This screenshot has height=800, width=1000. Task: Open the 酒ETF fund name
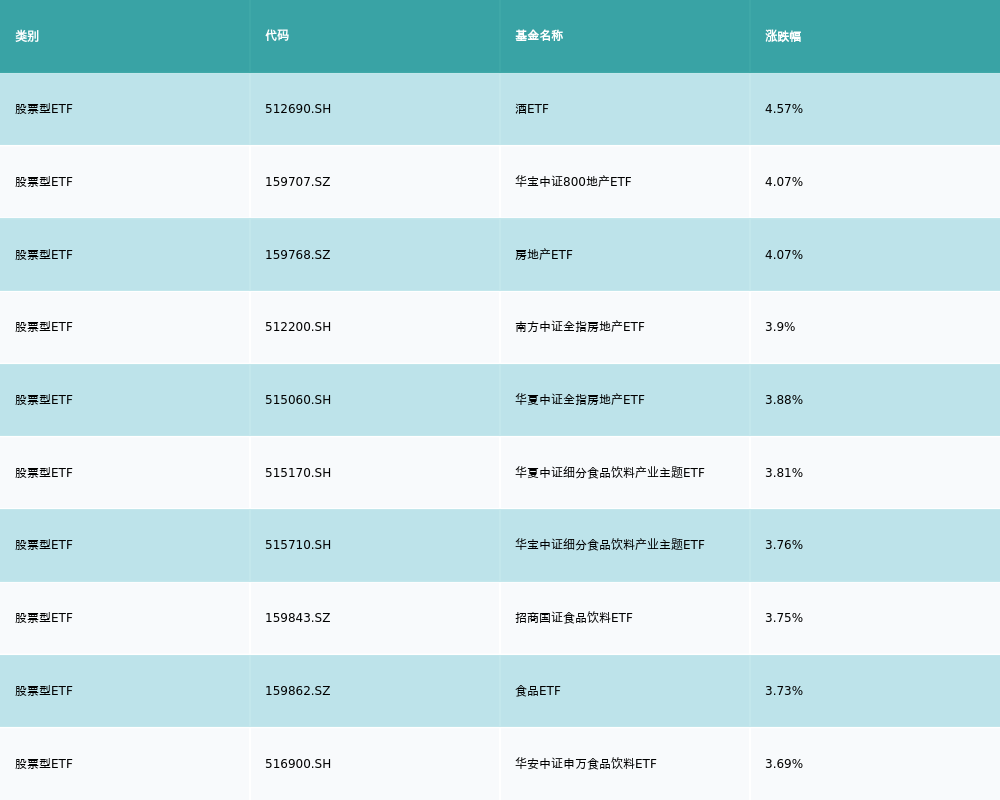click(532, 109)
